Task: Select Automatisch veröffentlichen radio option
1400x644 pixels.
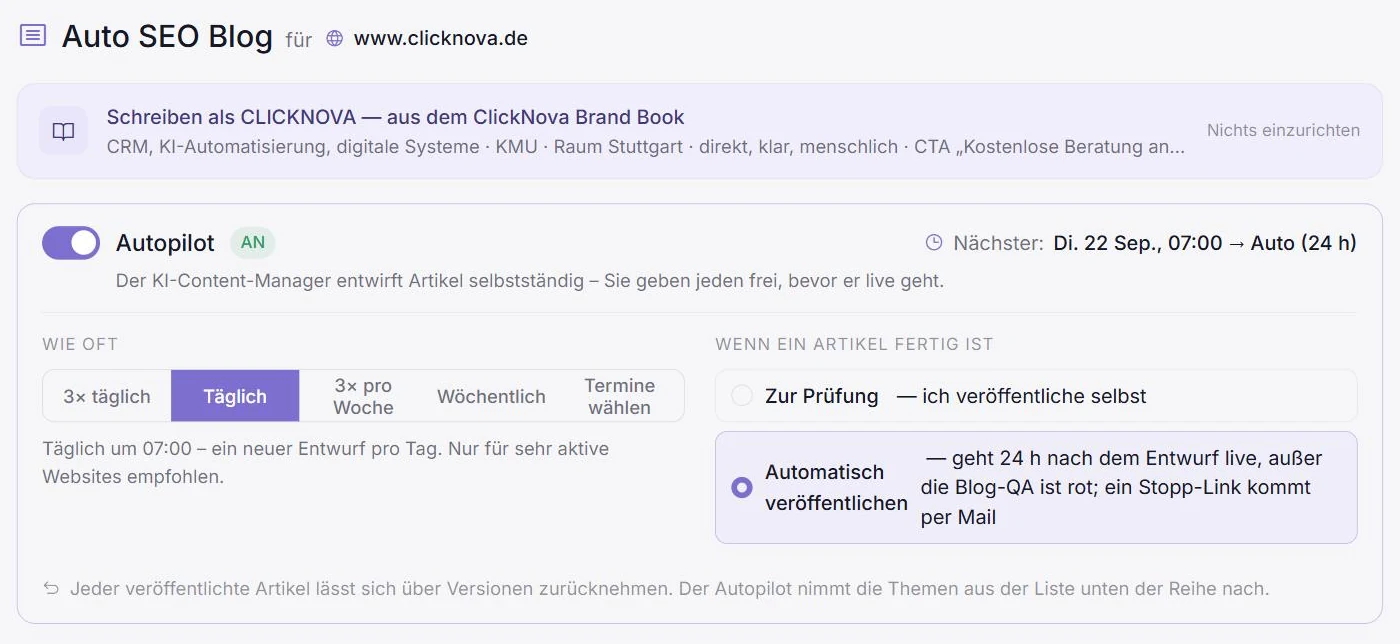Action: click(742, 488)
